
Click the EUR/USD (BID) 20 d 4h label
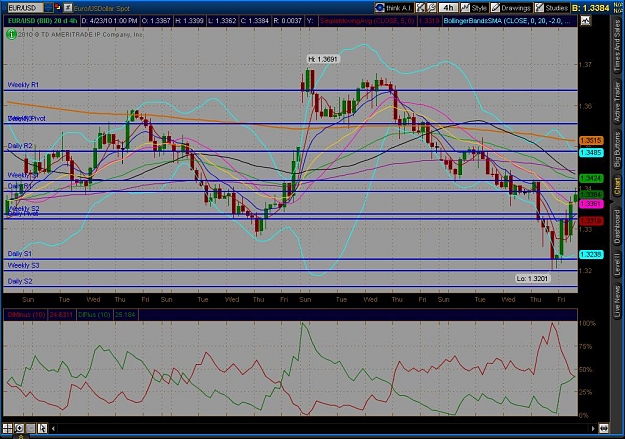[x=42, y=21]
